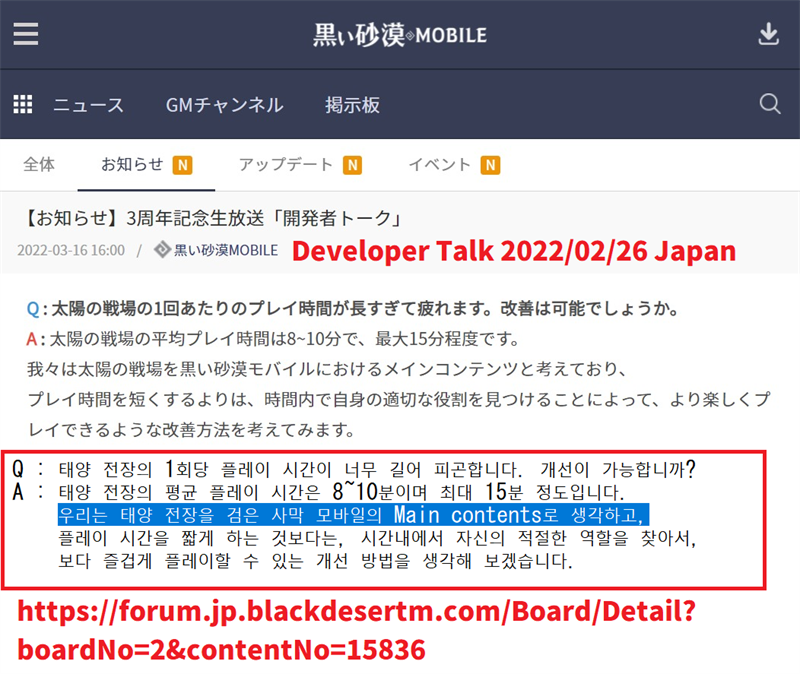
Task: Open the grid apps menu icon
Action: click(22, 104)
